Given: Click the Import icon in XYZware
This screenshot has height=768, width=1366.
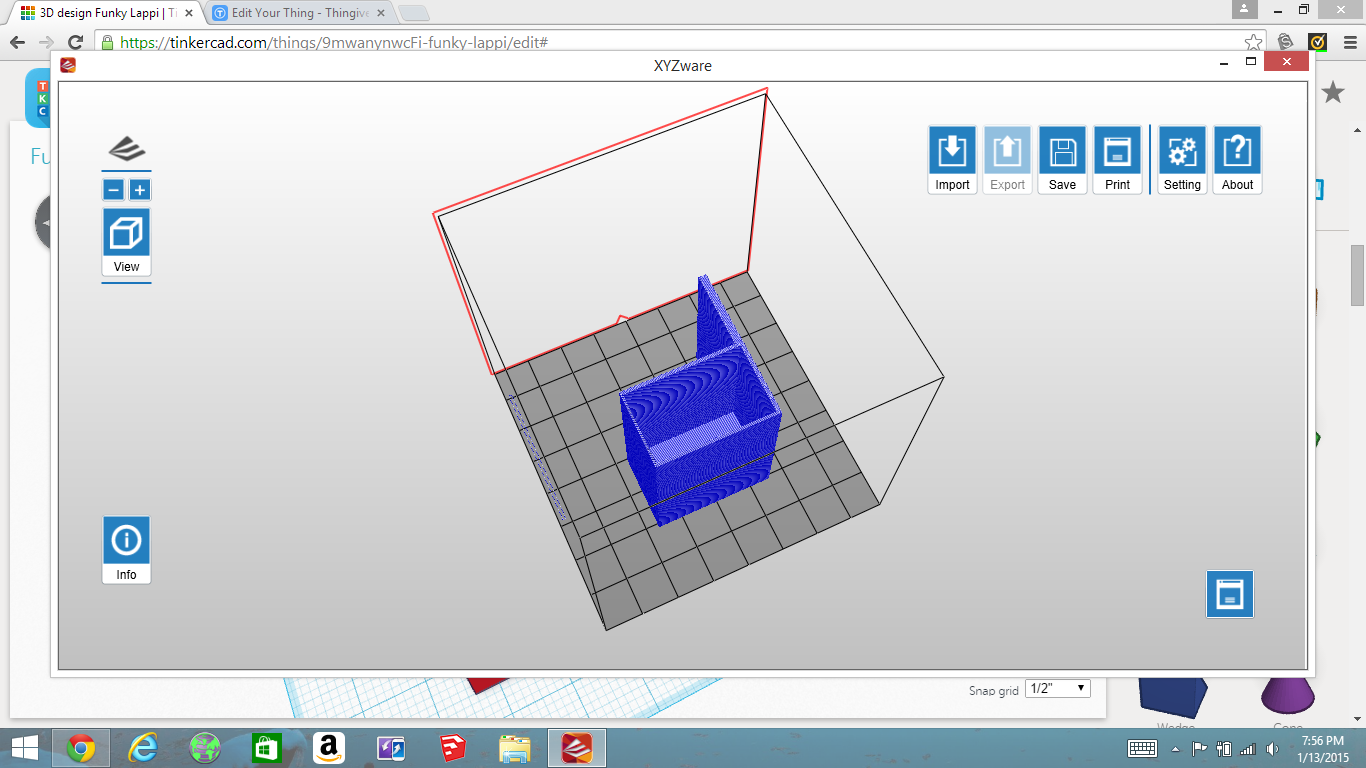Looking at the screenshot, I should point(952,152).
